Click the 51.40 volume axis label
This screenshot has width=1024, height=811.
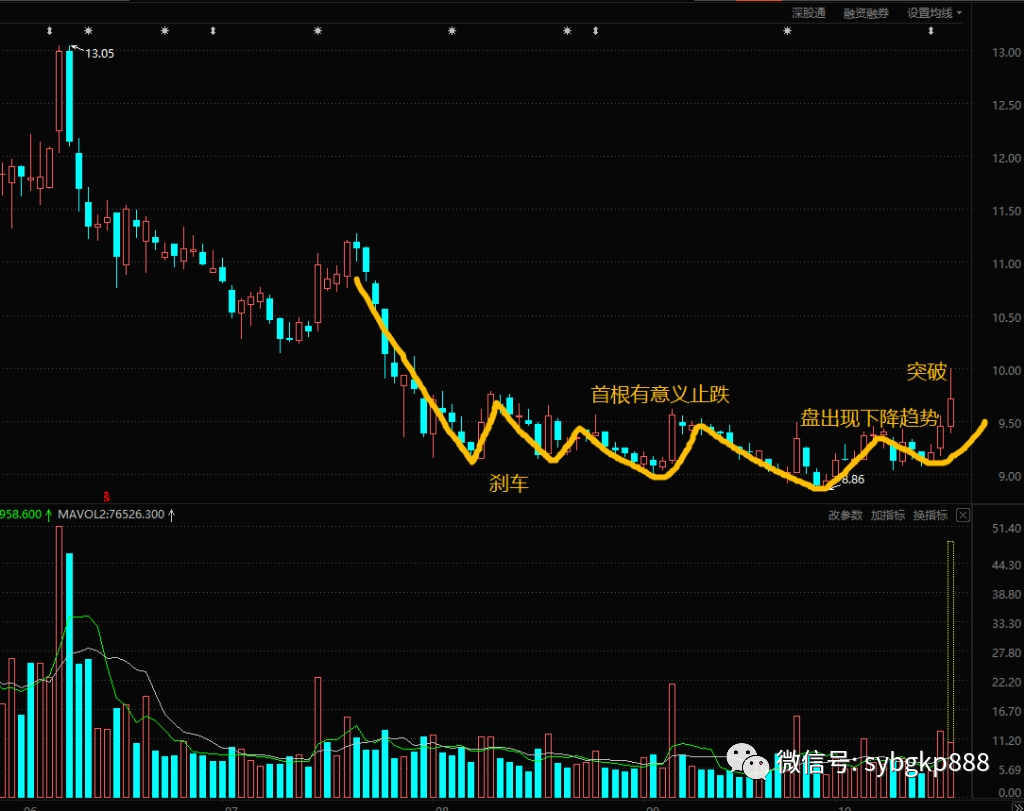1006,528
